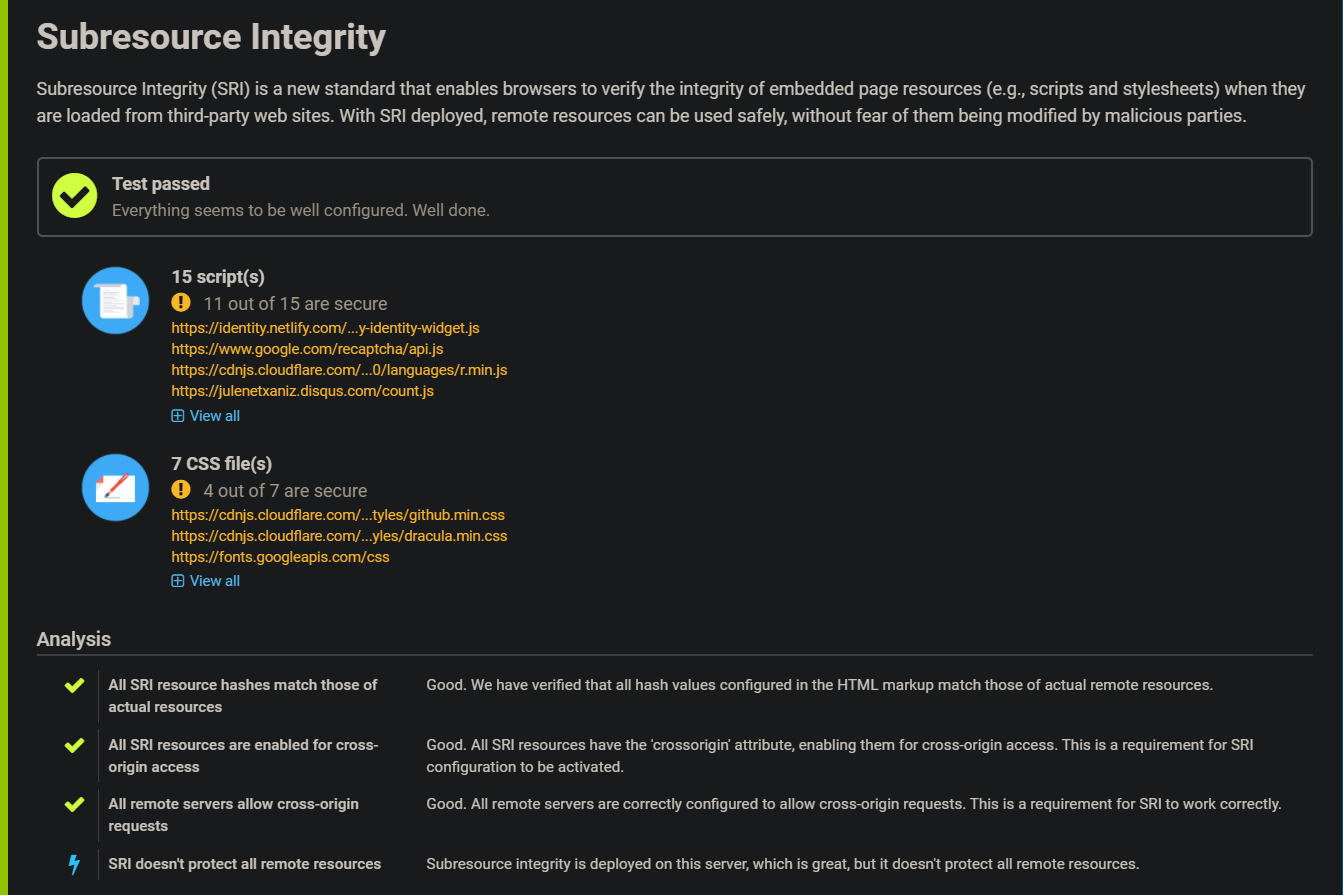
Task: Click the warning icon beside '11 out of 15 are secure'
Action: [181, 301]
